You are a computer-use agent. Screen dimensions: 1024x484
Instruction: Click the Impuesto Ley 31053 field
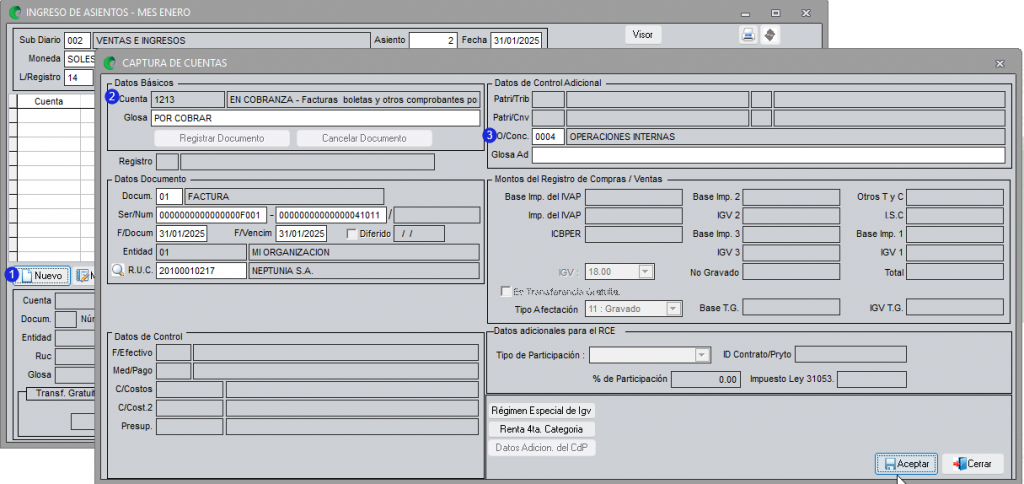[872, 379]
